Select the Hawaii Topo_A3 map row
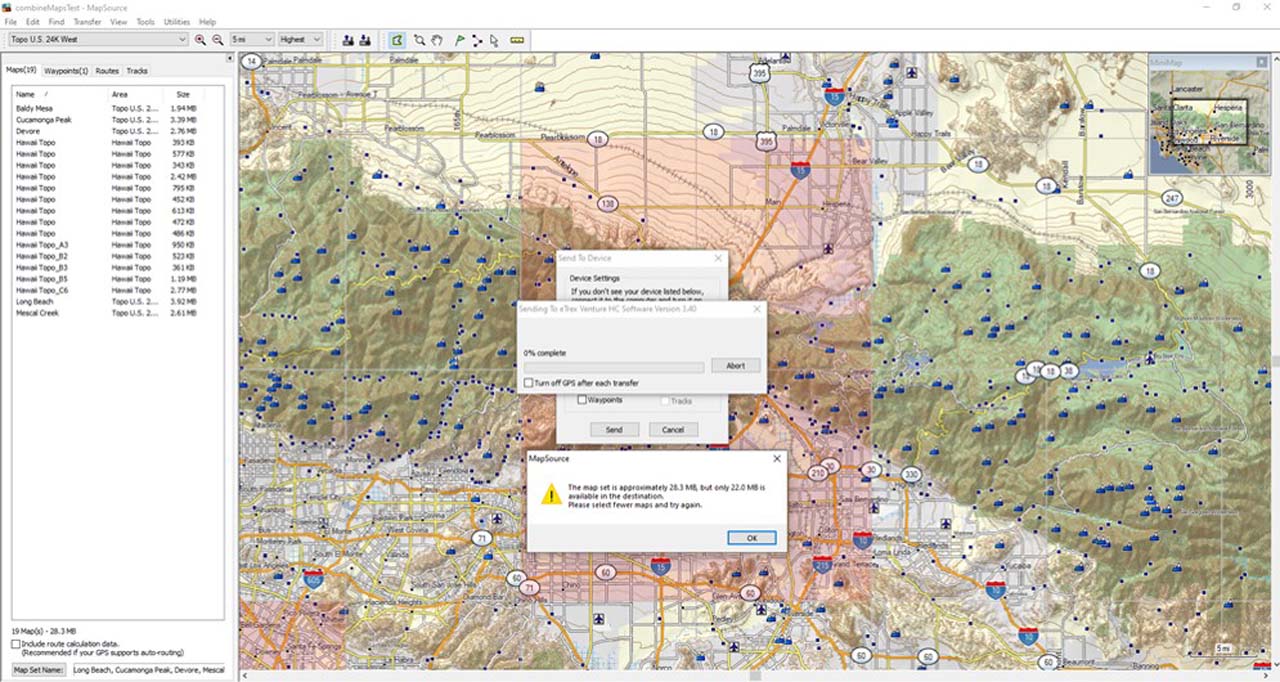Viewport: 1280px width, 682px height. coord(105,245)
